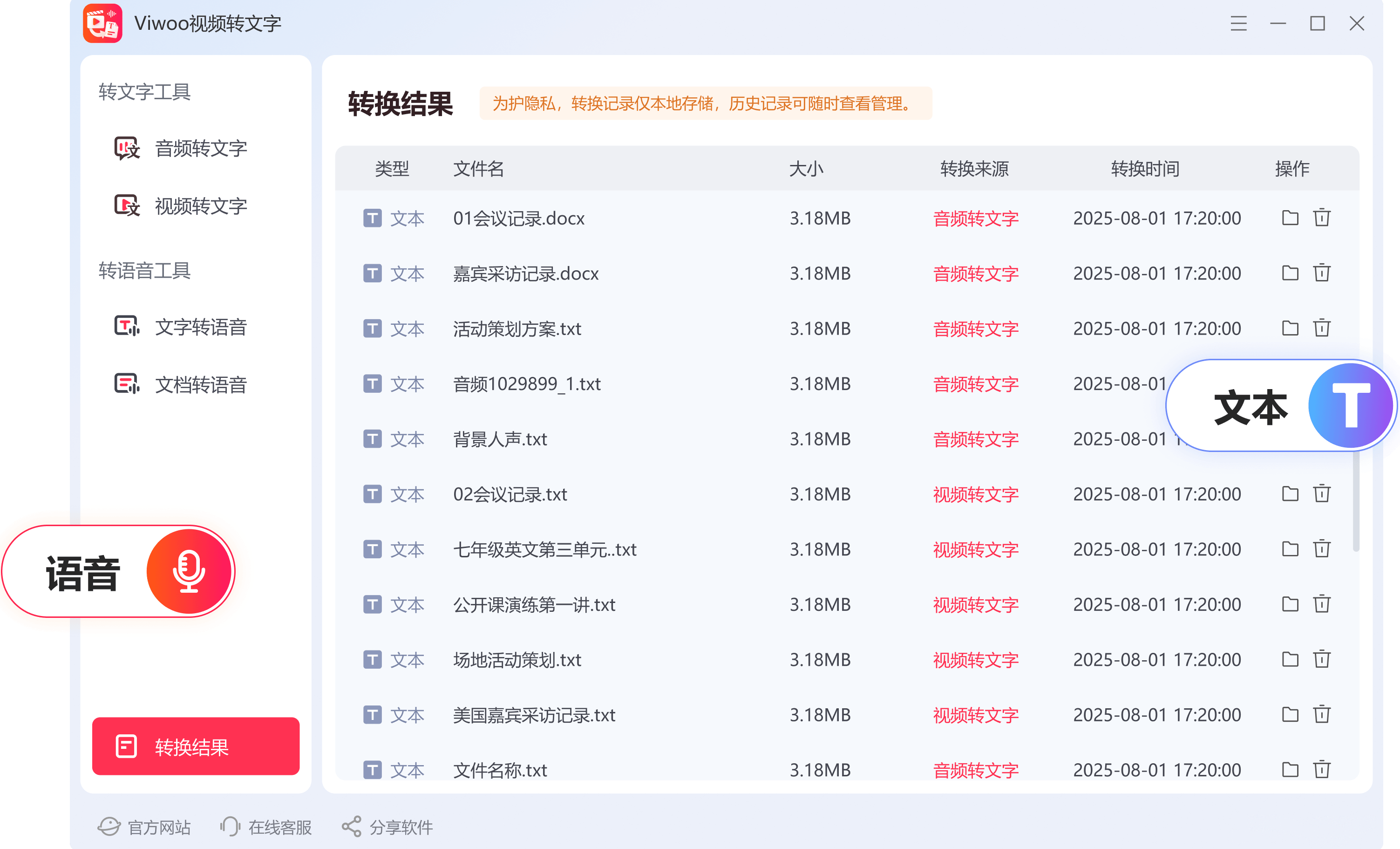This screenshot has height=849, width=1400.
Task: Select the 文档转语音 tool
Action: pyautogui.click(x=181, y=384)
